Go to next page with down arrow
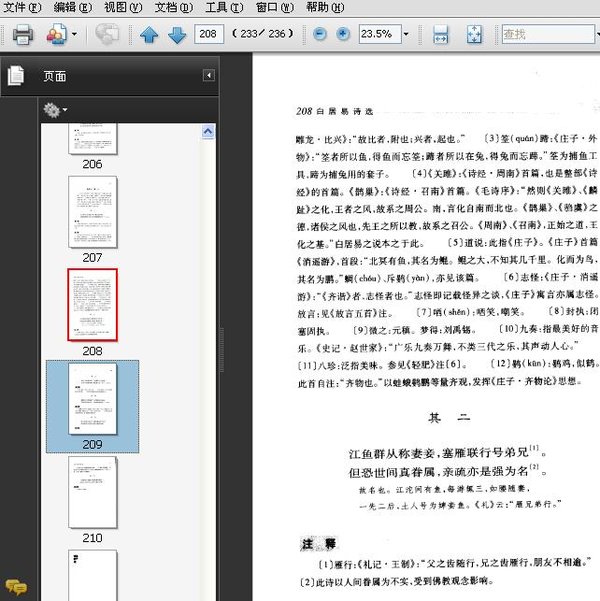The image size is (600, 601). coord(177,35)
